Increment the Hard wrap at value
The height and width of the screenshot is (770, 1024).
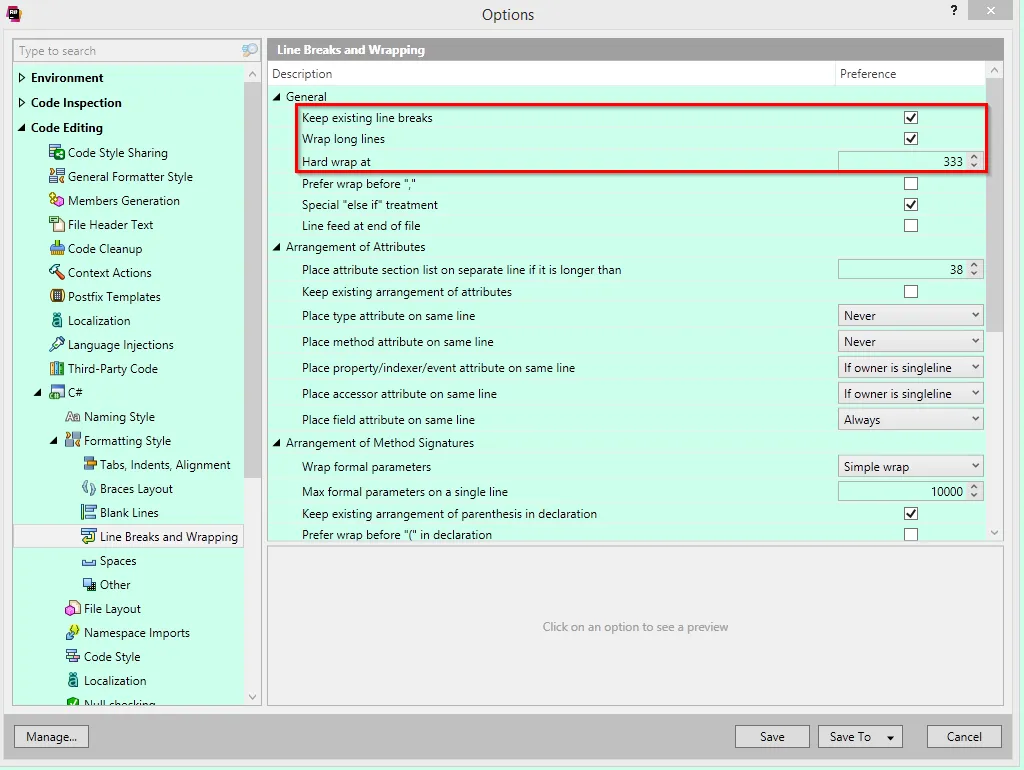[x=974, y=157]
